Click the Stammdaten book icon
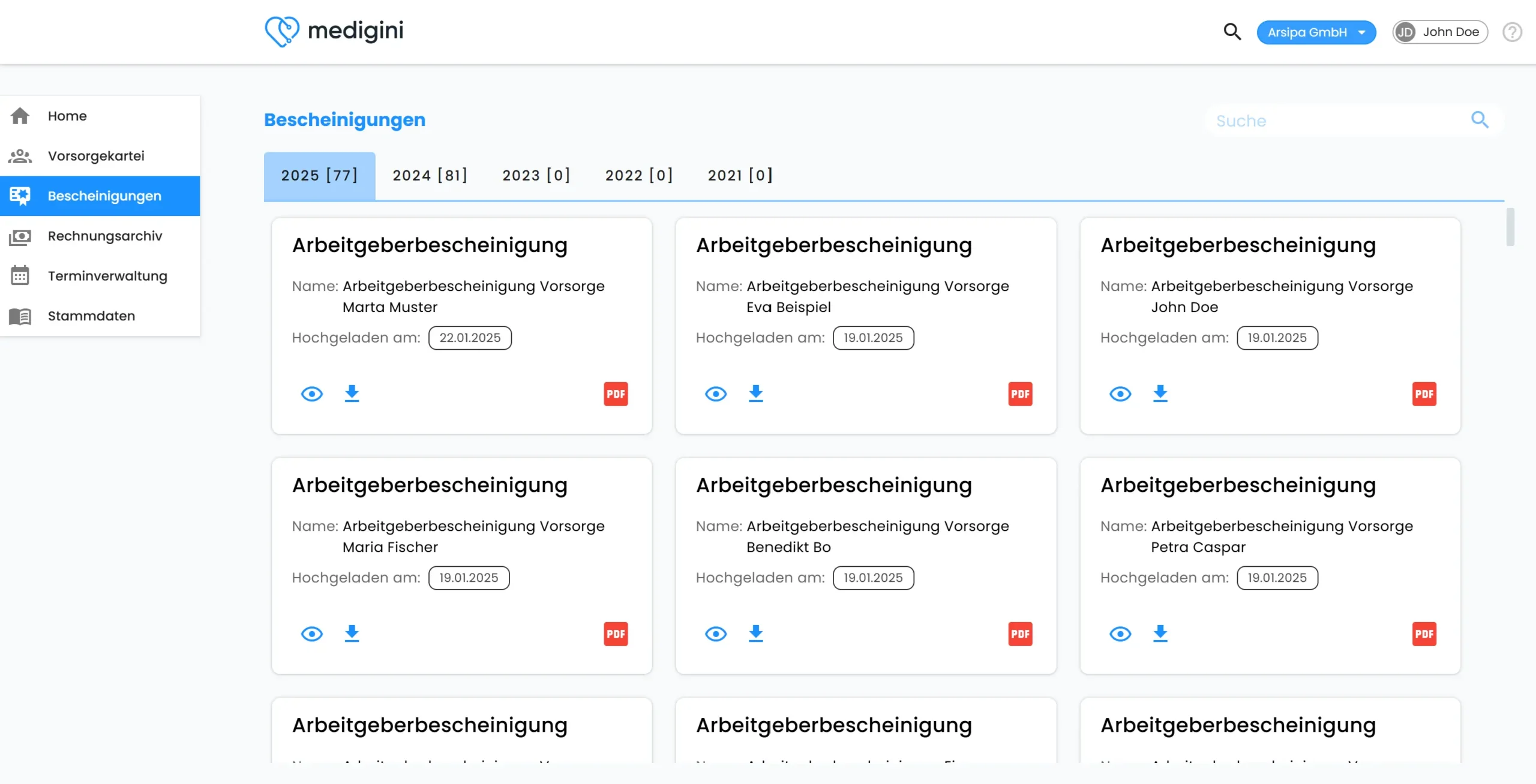The image size is (1536, 784). [x=20, y=316]
